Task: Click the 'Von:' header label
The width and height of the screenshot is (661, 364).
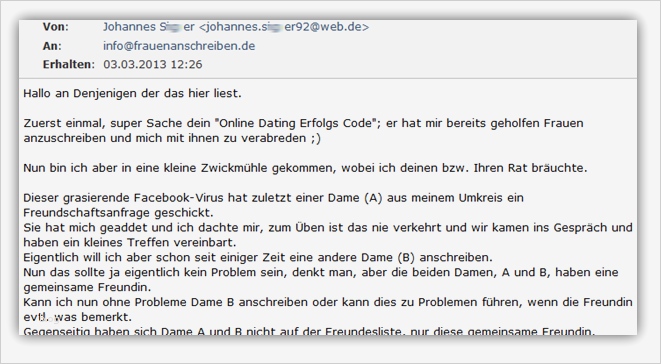Action: point(55,27)
